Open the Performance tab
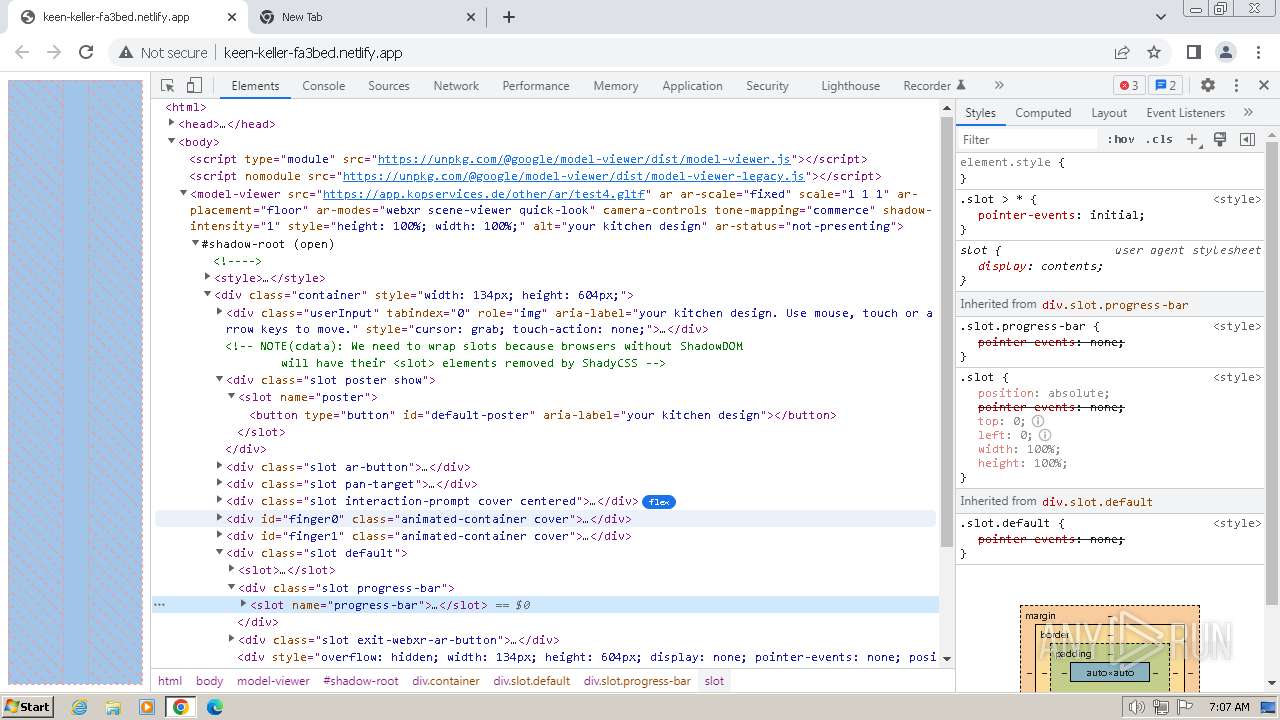The width and height of the screenshot is (1280, 720). tap(536, 86)
